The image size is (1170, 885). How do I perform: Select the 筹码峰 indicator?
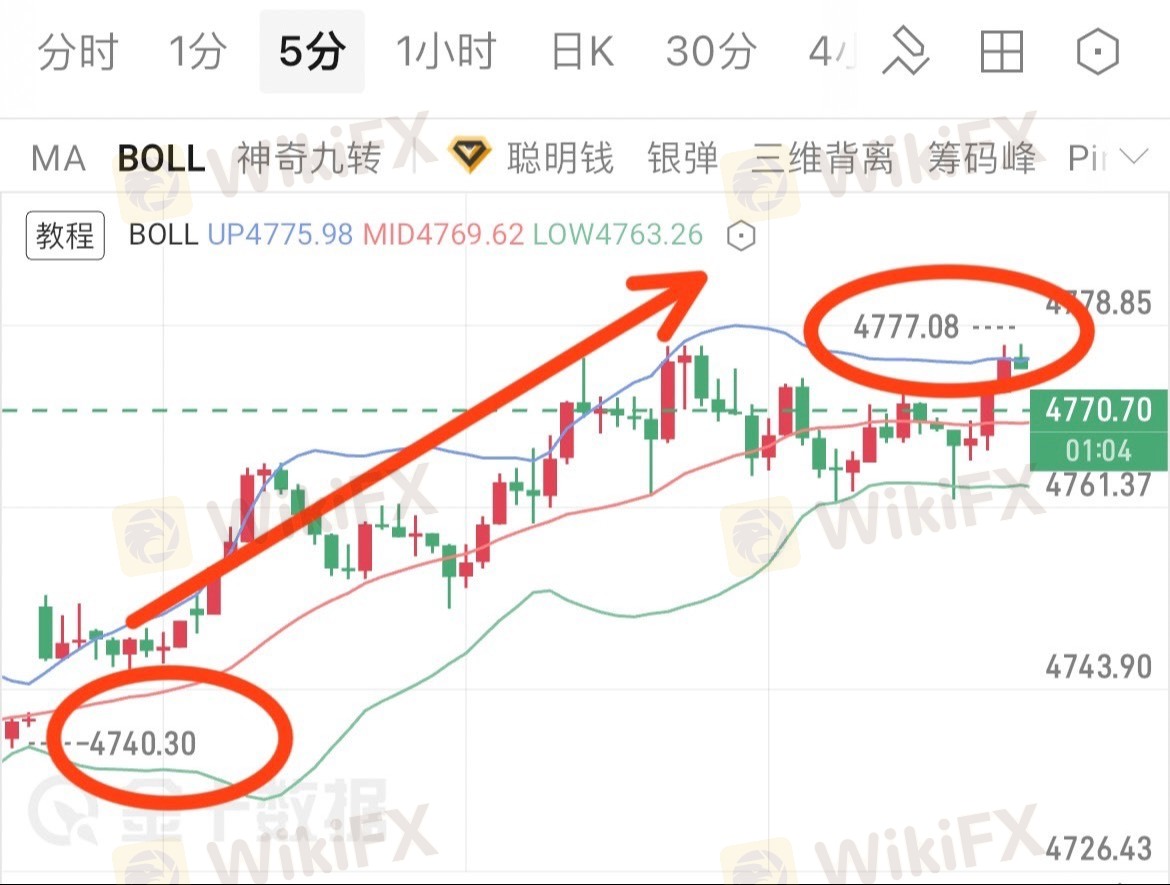(x=982, y=158)
